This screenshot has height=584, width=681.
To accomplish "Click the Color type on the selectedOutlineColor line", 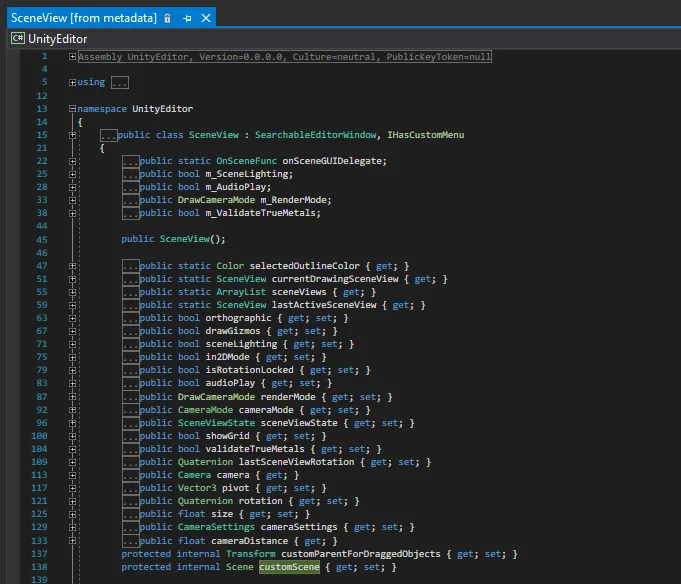I will [x=230, y=266].
